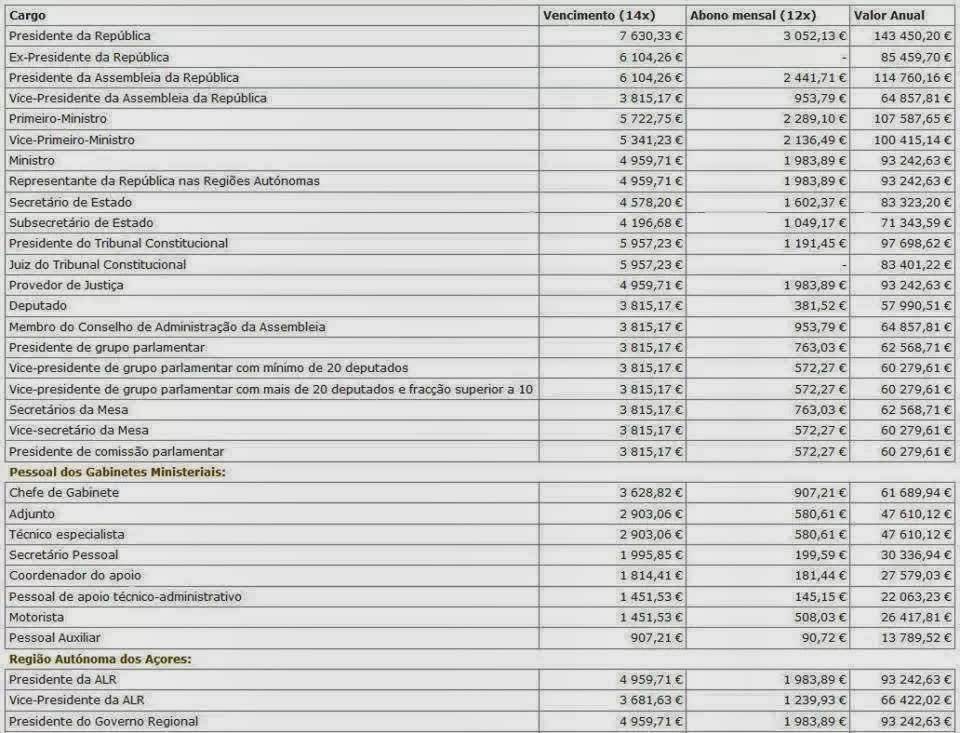Screen dimensions: 960x733
Task: Select the 107 587,65 € annual value
Action: point(912,119)
